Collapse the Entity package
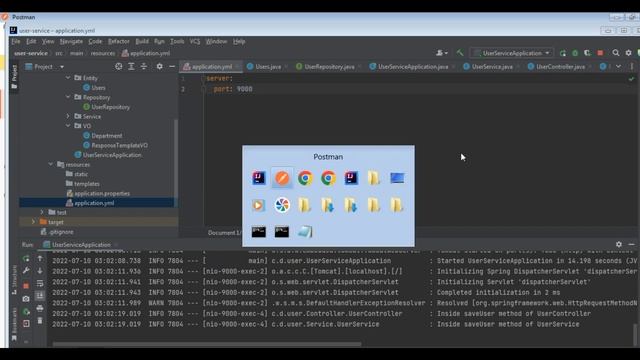The height and width of the screenshot is (360, 640). click(68, 78)
